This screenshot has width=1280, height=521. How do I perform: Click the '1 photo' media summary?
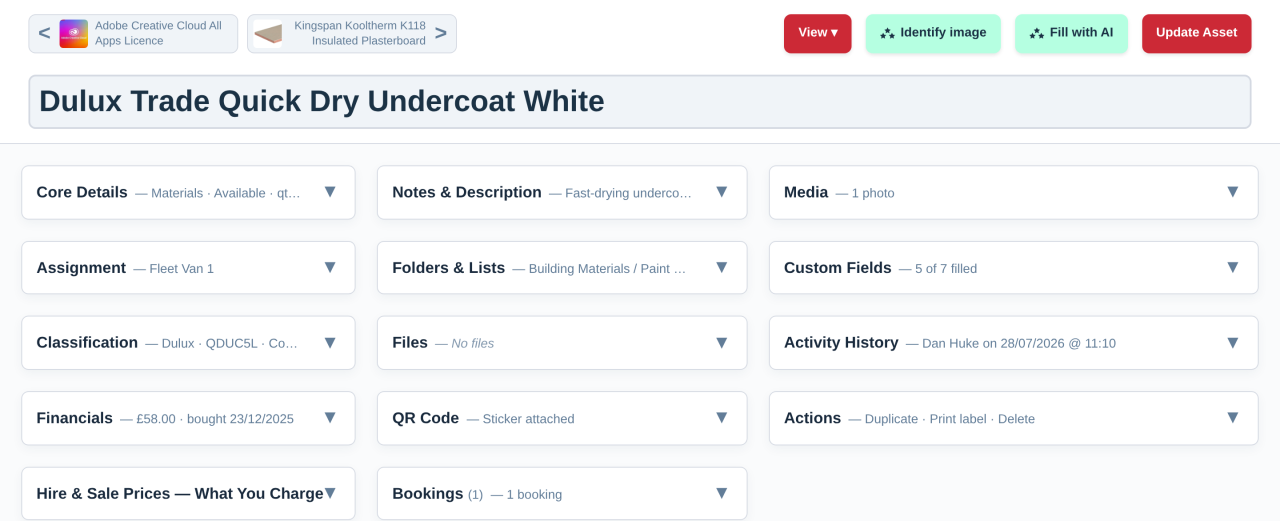pyautogui.click(x=873, y=193)
